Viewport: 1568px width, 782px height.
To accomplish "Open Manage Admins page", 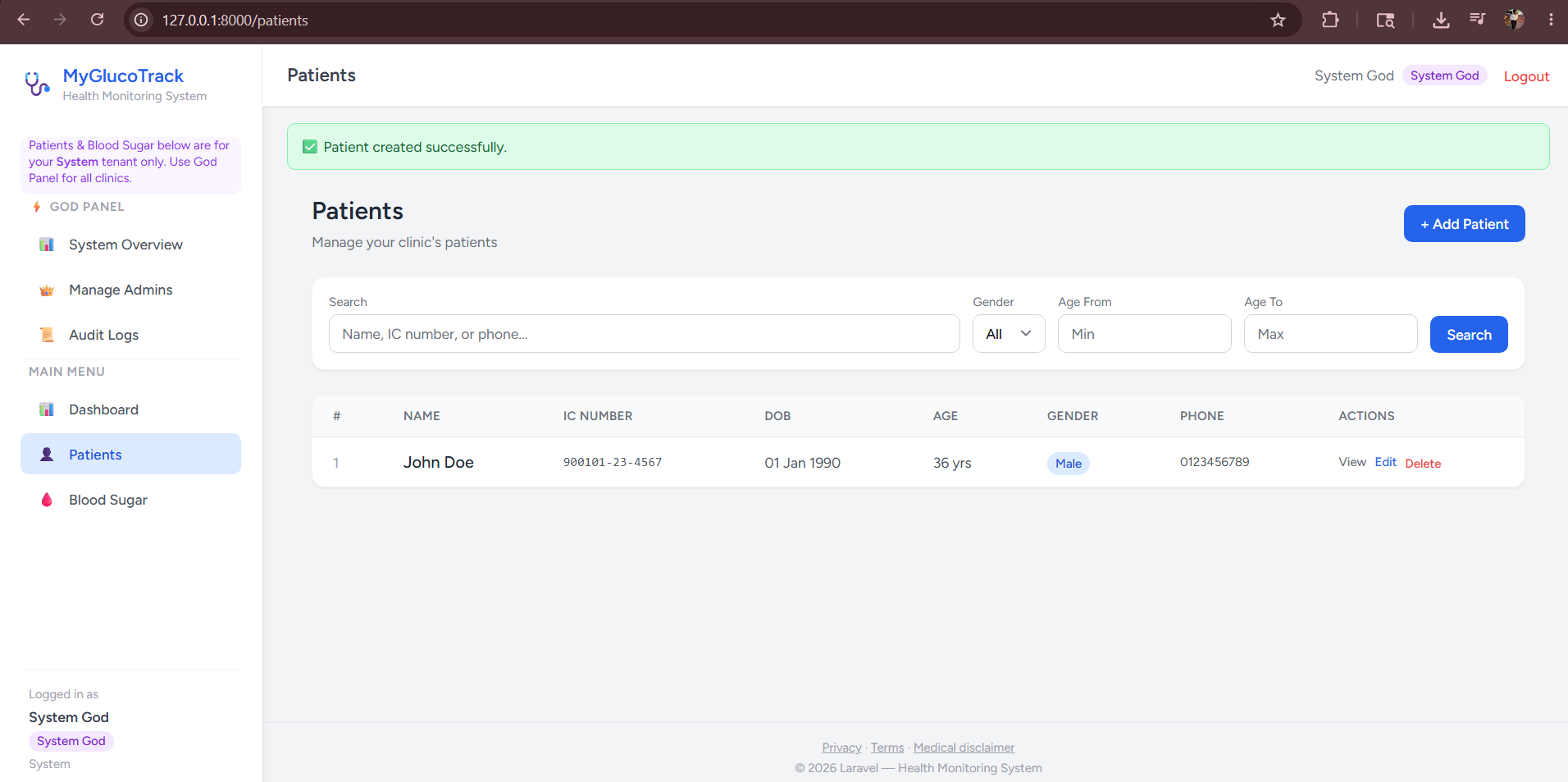I will (x=130, y=290).
